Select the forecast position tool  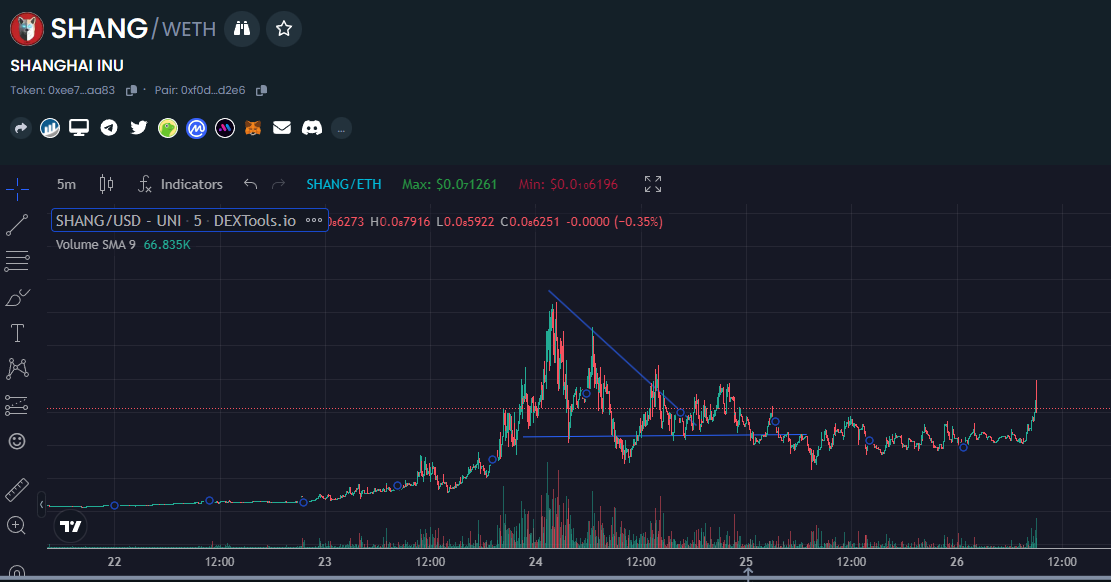click(x=17, y=405)
